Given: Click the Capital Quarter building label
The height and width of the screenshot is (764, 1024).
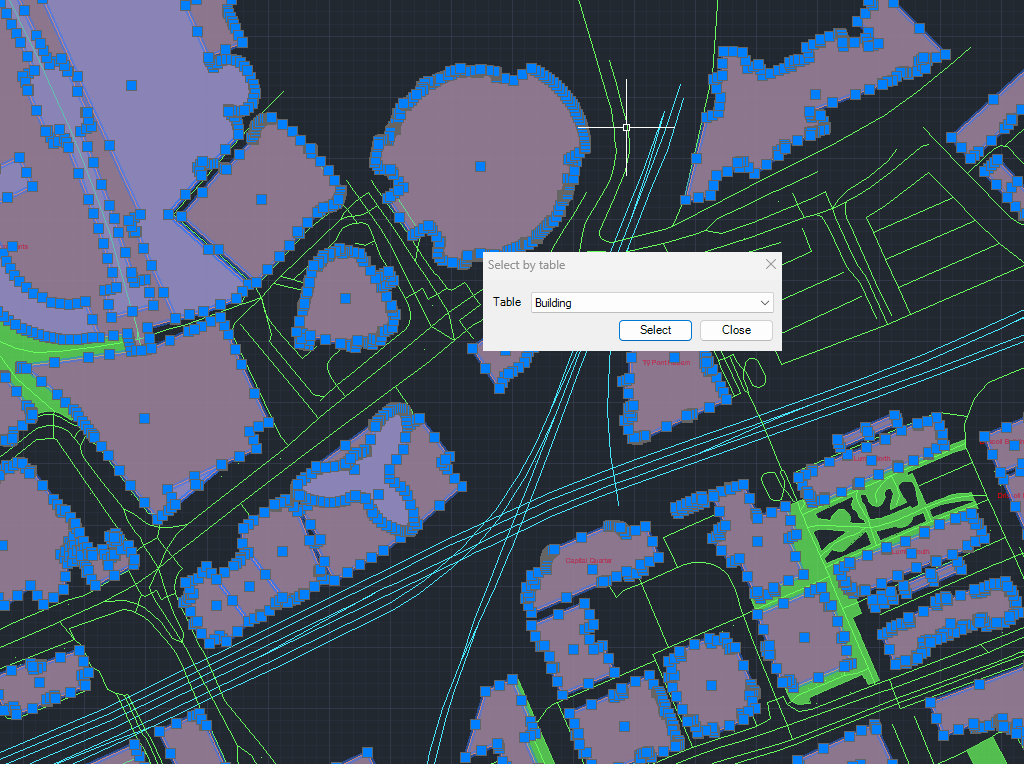Looking at the screenshot, I should coord(589,560).
